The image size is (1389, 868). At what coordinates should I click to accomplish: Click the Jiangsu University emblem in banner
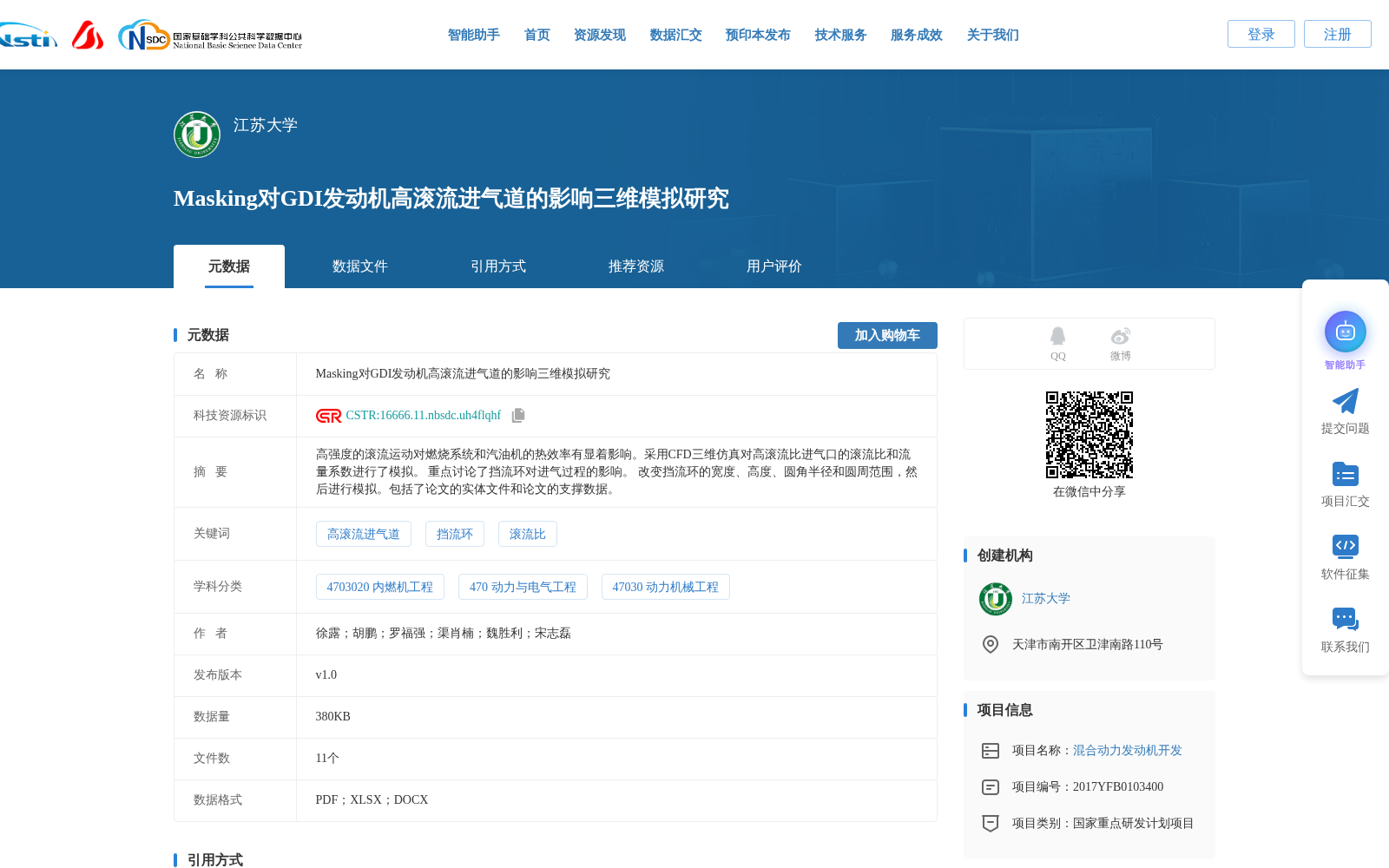(x=197, y=135)
